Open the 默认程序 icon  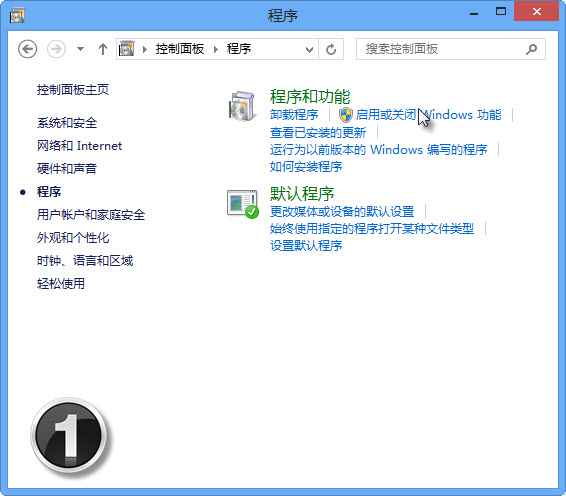[x=243, y=204]
